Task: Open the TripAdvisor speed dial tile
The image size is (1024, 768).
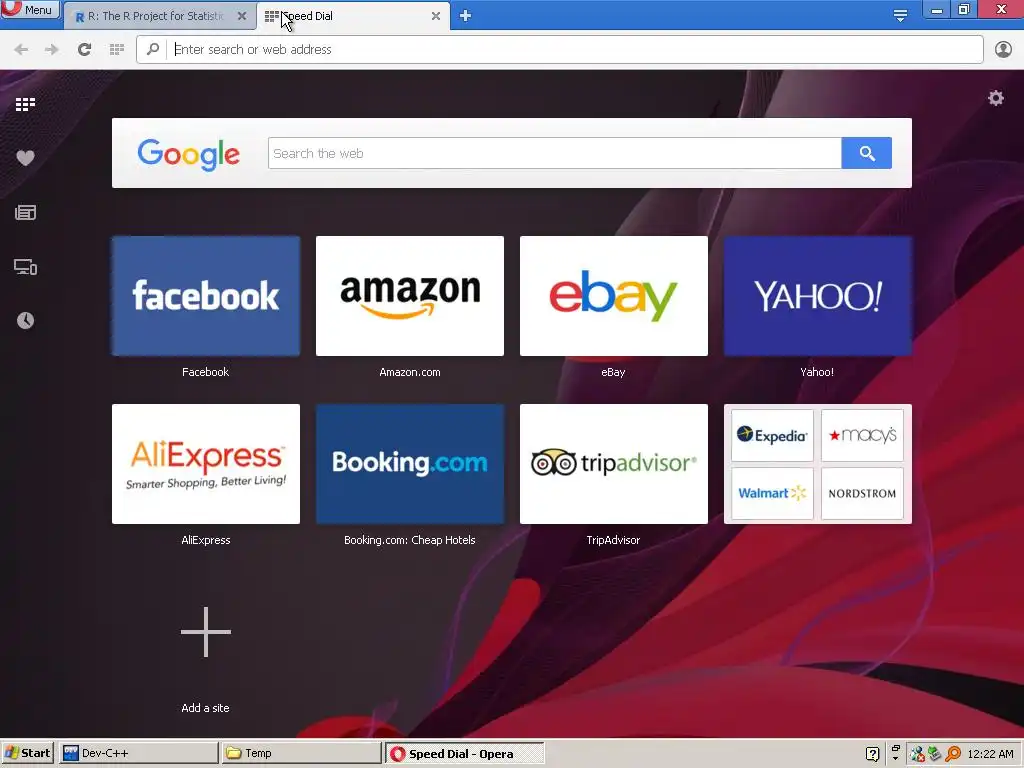Action: (614, 464)
